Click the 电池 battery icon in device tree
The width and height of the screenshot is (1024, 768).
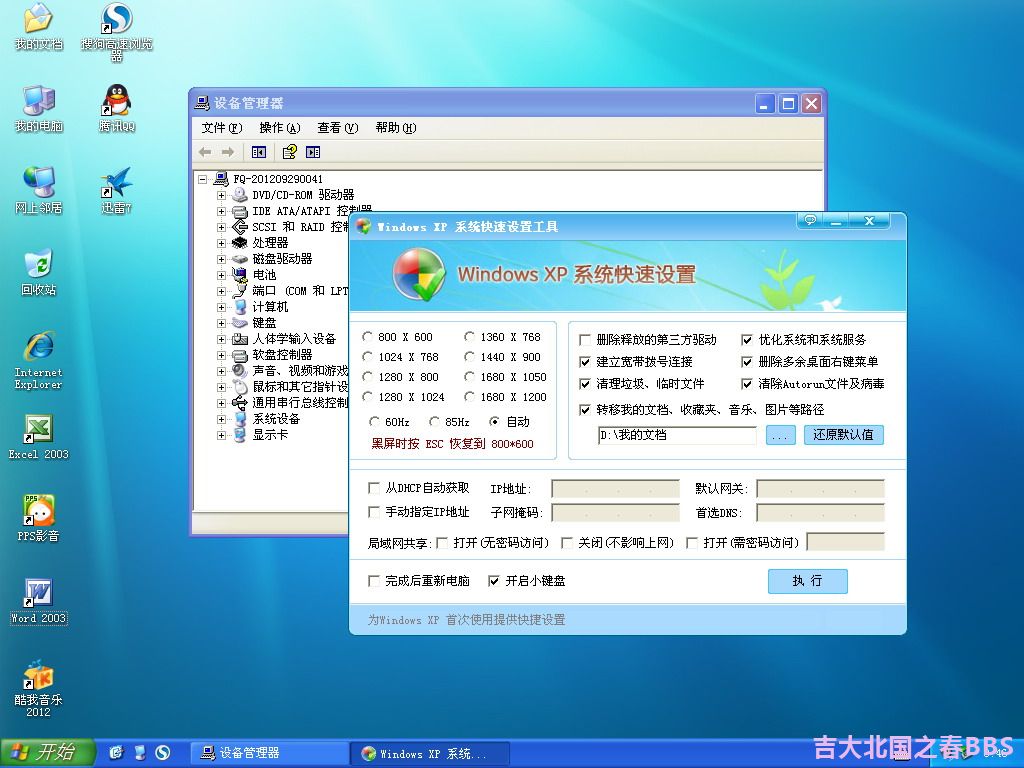point(240,275)
